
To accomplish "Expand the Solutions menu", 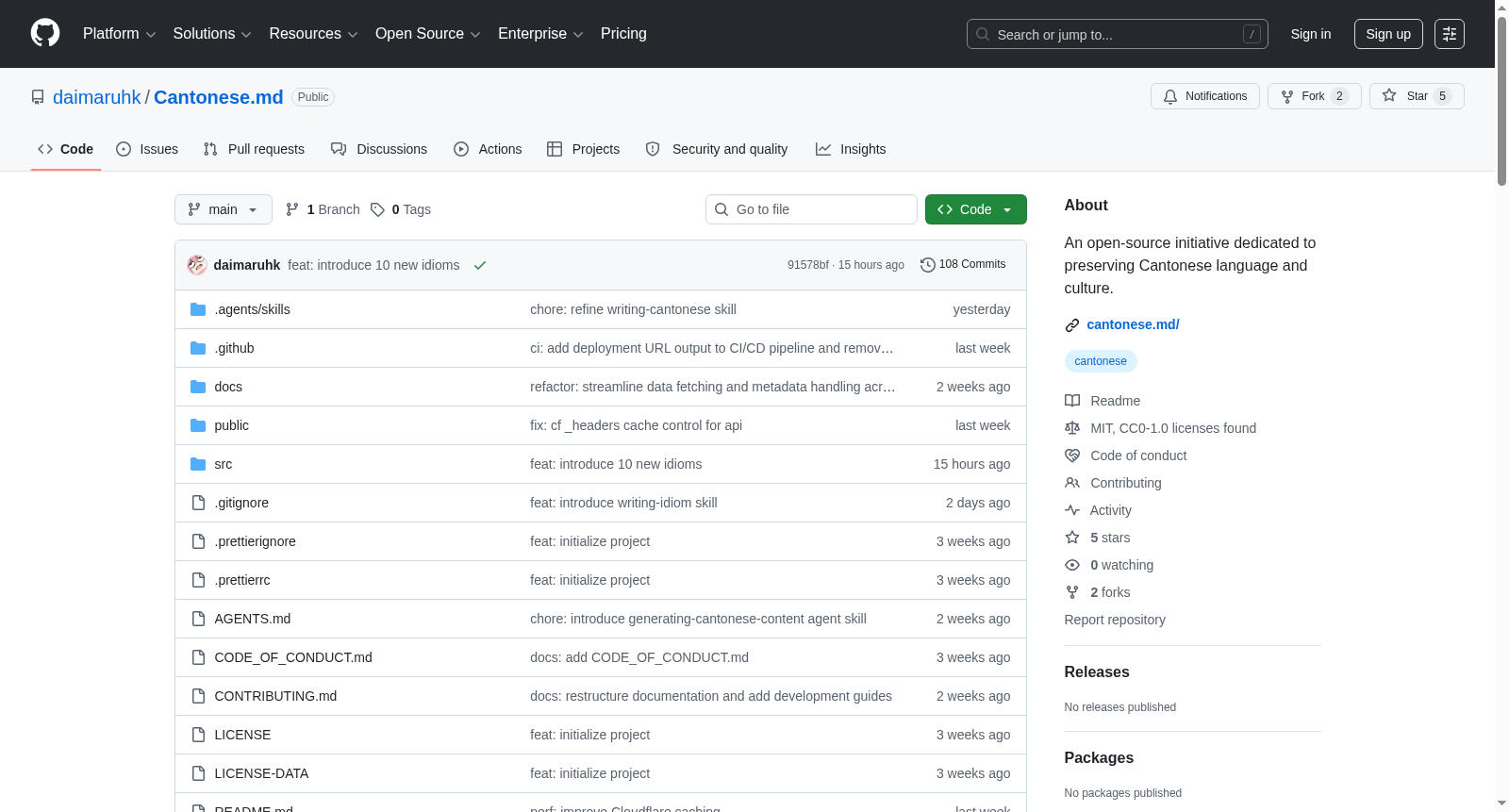I will [x=212, y=34].
